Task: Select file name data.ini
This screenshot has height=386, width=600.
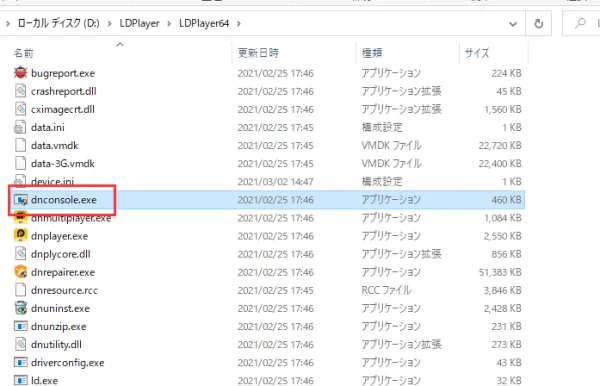Action: coord(48,127)
